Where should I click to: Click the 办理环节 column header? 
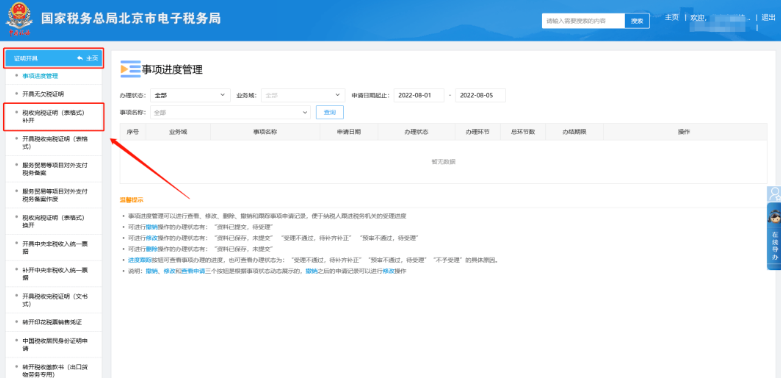click(x=478, y=132)
